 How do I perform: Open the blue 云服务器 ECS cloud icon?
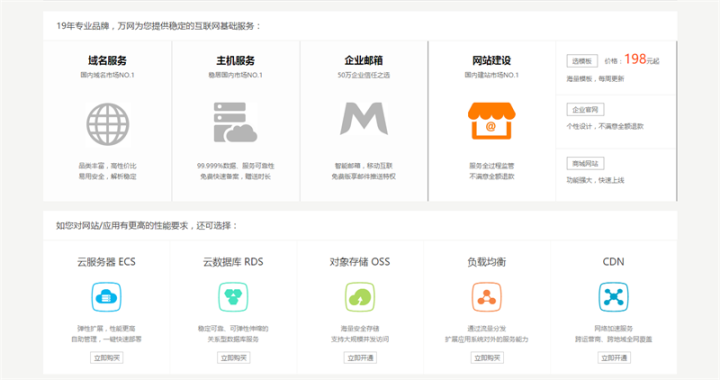pos(107,297)
